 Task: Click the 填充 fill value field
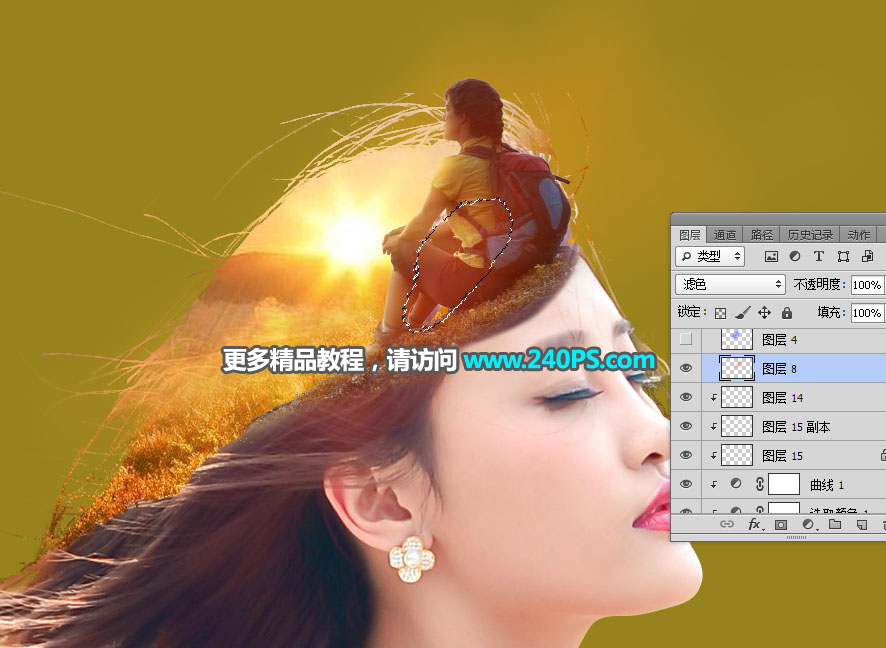coord(867,312)
